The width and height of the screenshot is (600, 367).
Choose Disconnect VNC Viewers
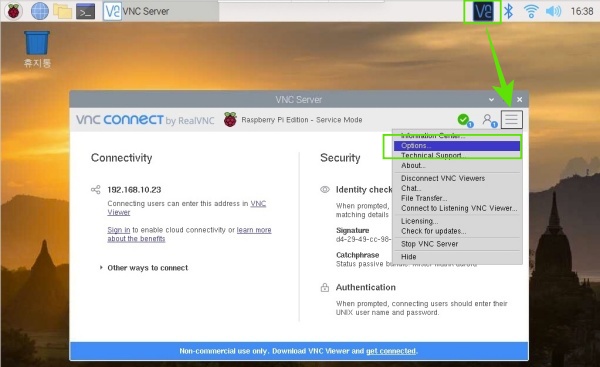click(x=457, y=178)
